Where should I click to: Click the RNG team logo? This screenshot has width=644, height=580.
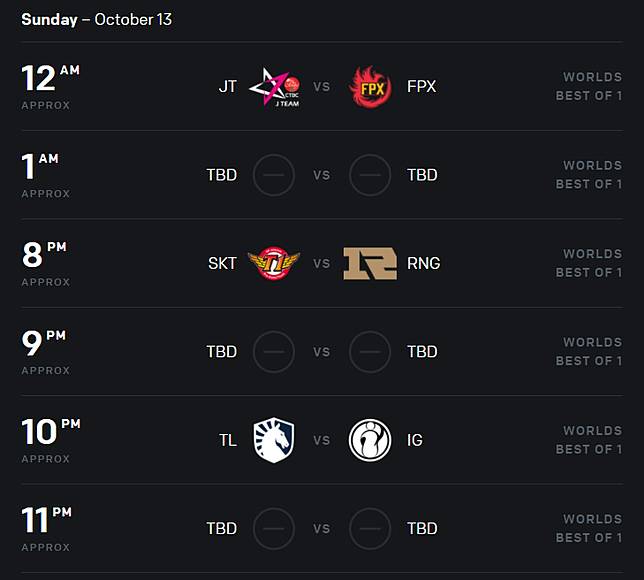[x=370, y=263]
